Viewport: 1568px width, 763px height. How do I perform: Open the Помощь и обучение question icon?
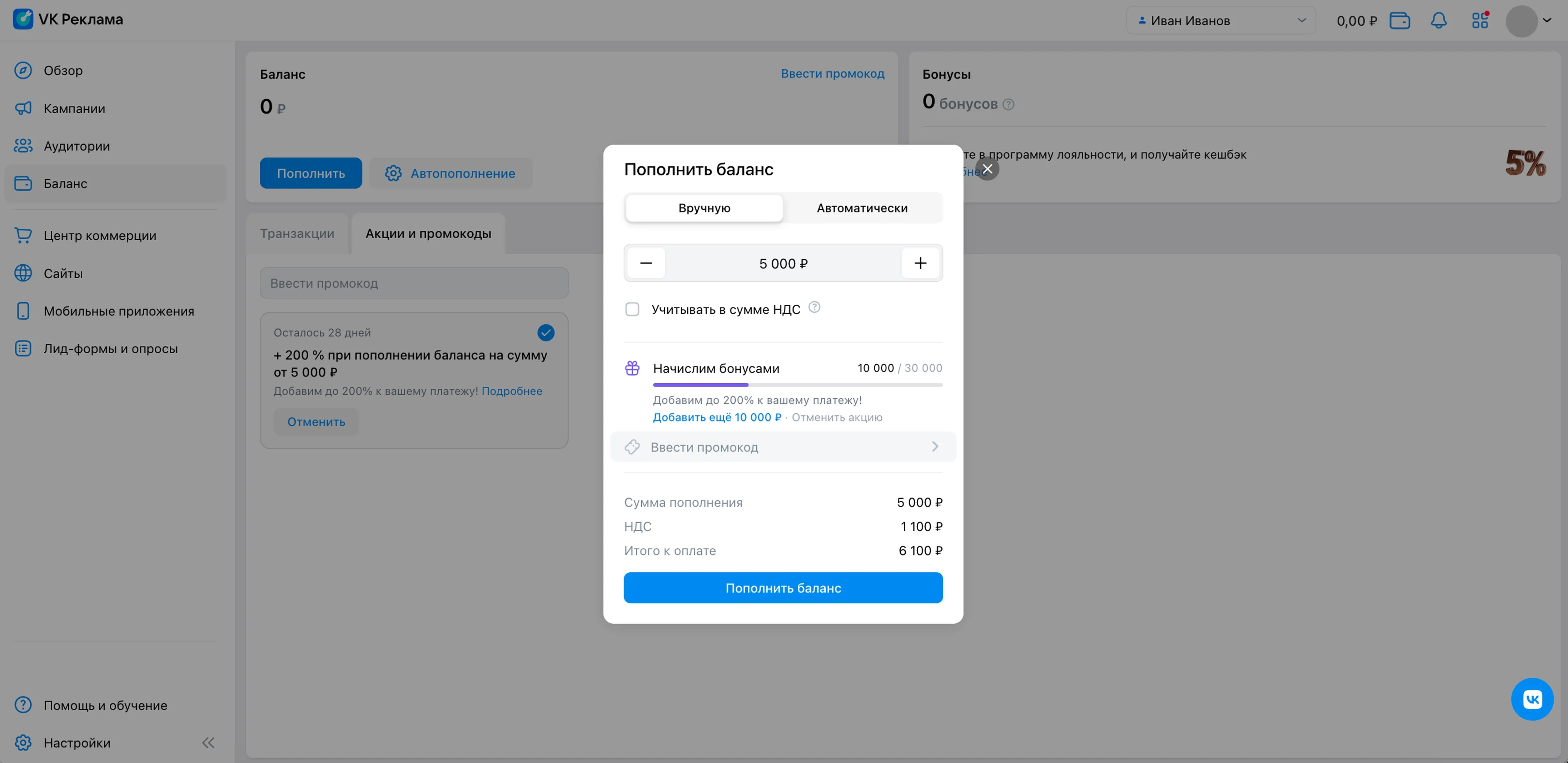(x=23, y=705)
